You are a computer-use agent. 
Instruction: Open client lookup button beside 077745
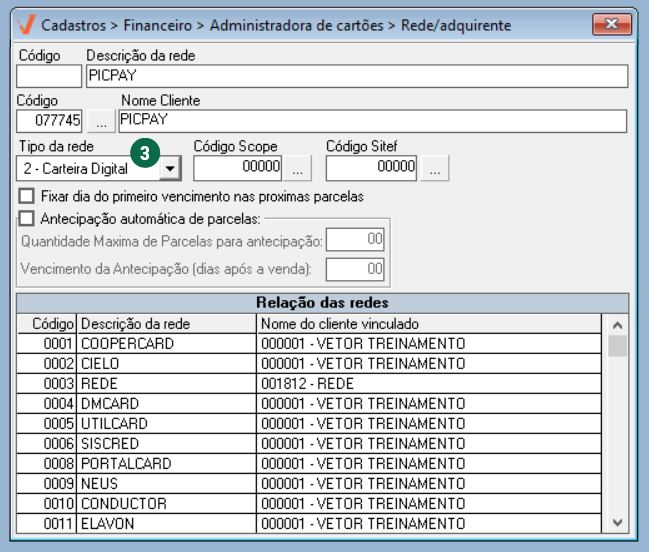(101, 121)
